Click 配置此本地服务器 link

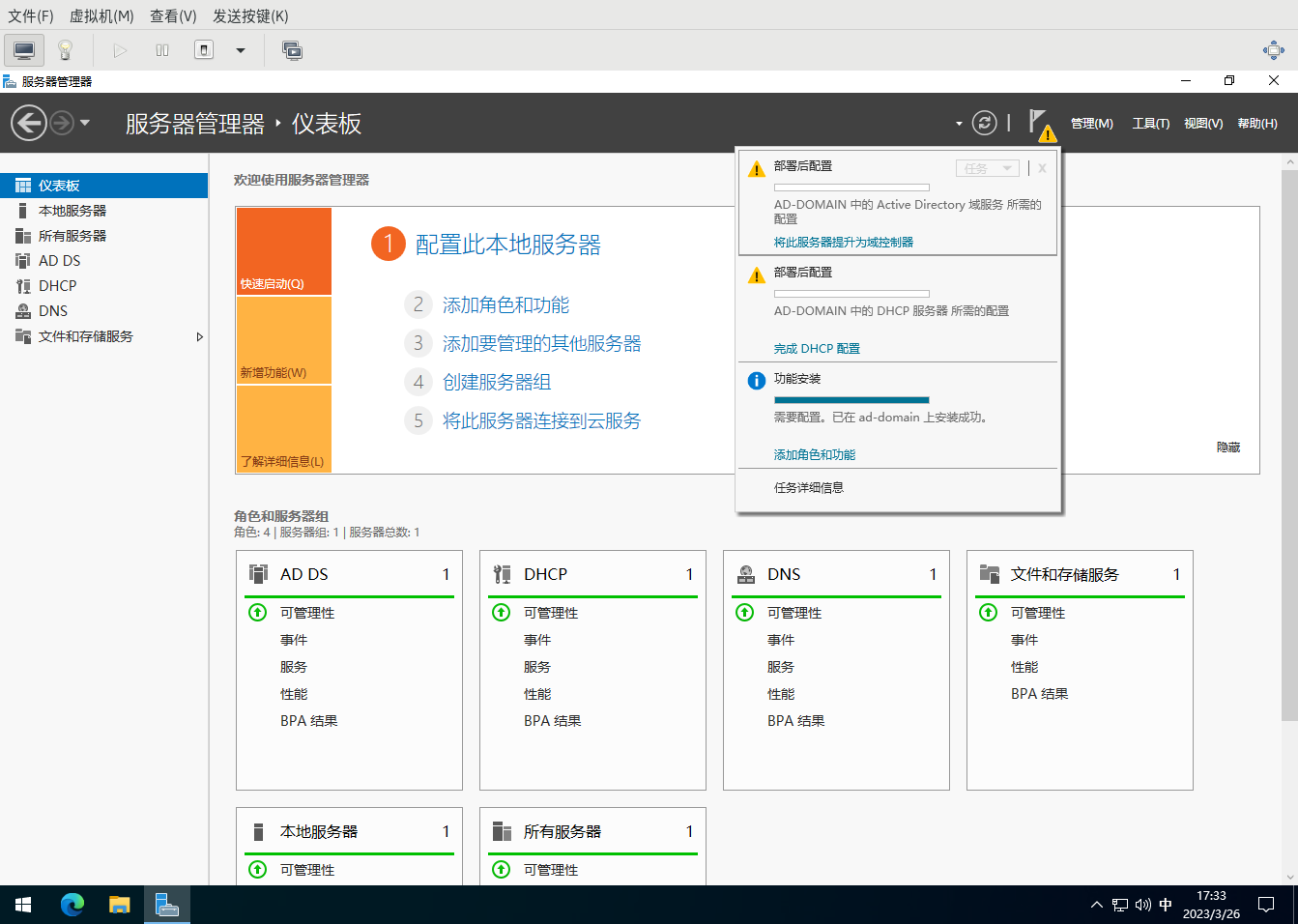coord(507,245)
